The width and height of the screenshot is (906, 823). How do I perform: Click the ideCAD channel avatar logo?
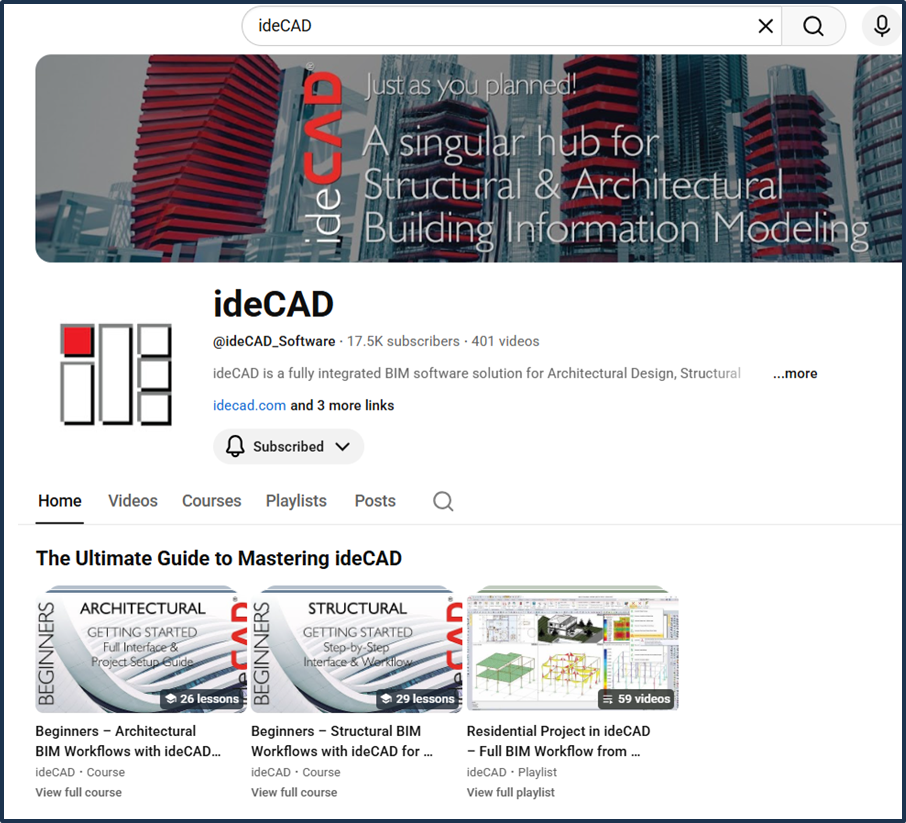pos(116,374)
